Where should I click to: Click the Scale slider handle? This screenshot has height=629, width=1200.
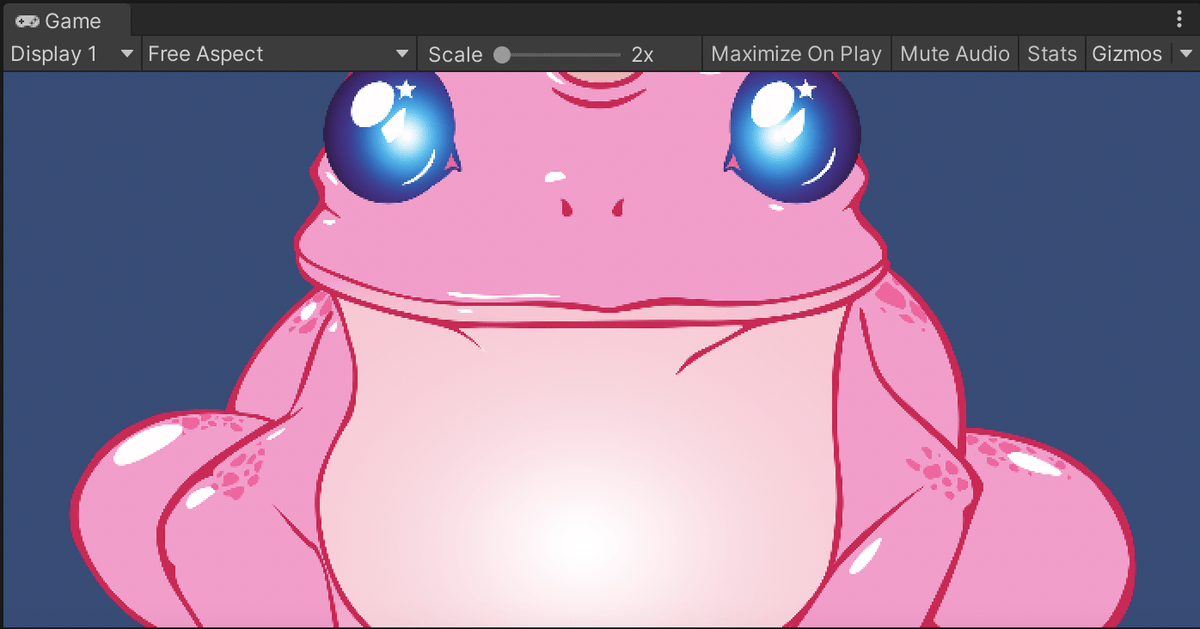pyautogui.click(x=502, y=55)
